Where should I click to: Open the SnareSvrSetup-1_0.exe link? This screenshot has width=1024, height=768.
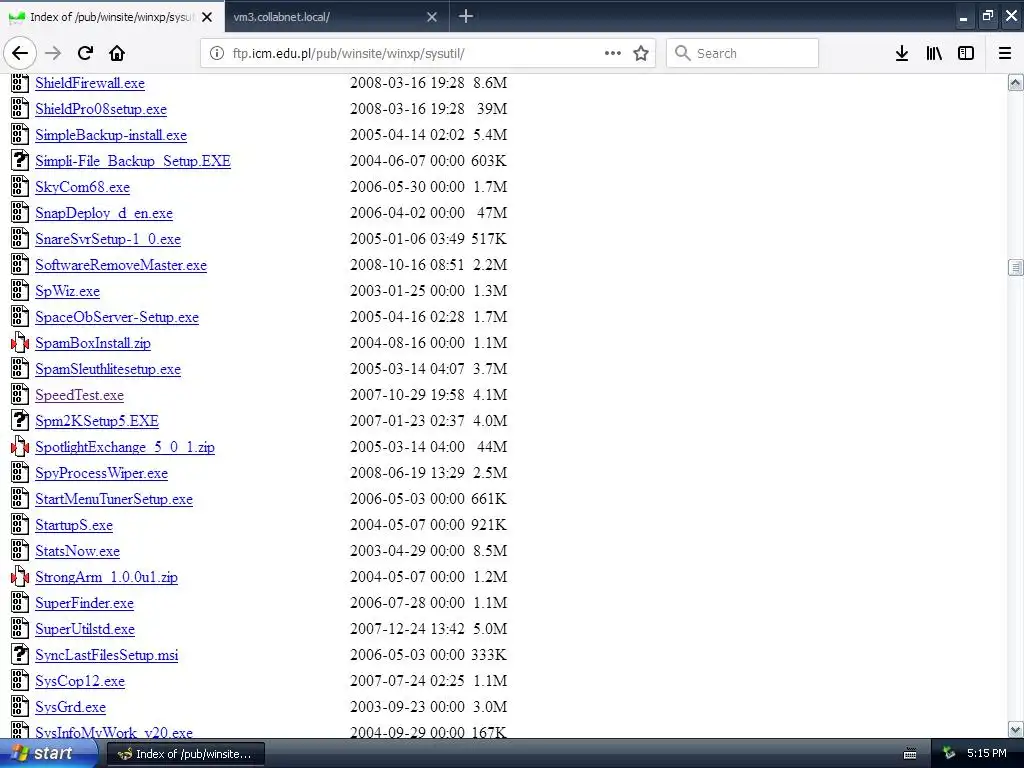pos(108,239)
